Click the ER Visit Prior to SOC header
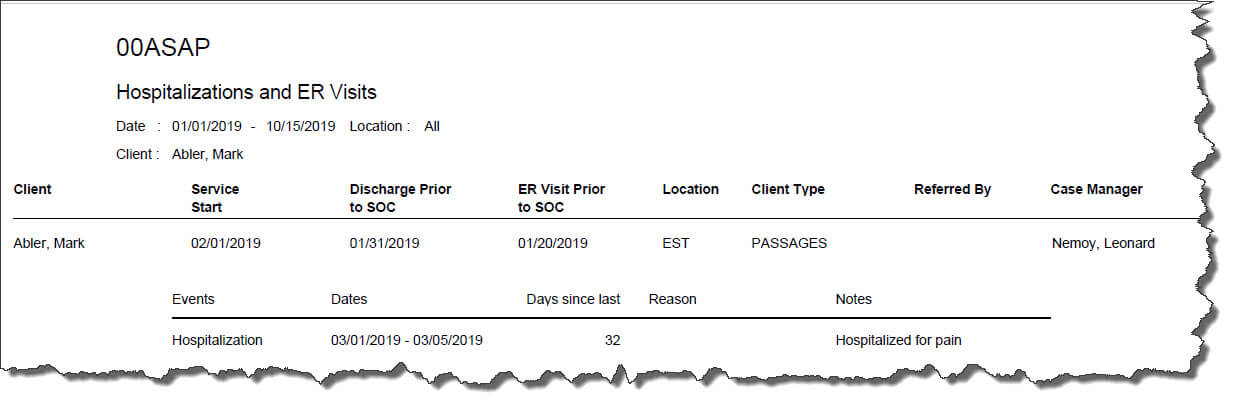 tap(561, 198)
